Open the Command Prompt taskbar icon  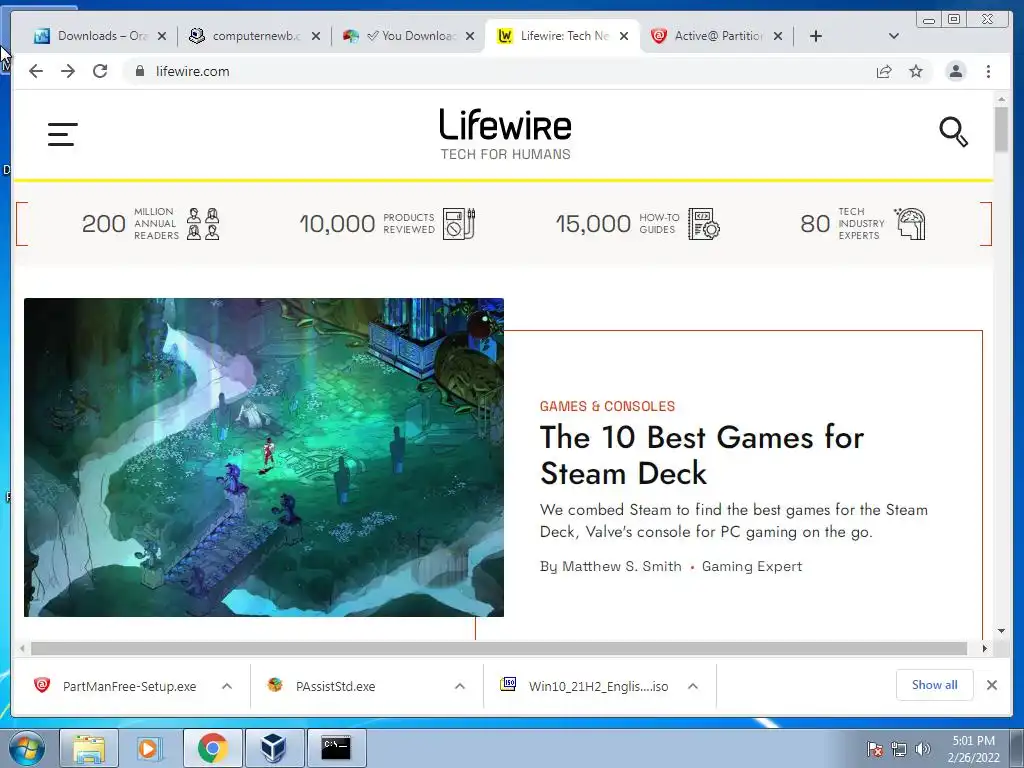pos(336,748)
